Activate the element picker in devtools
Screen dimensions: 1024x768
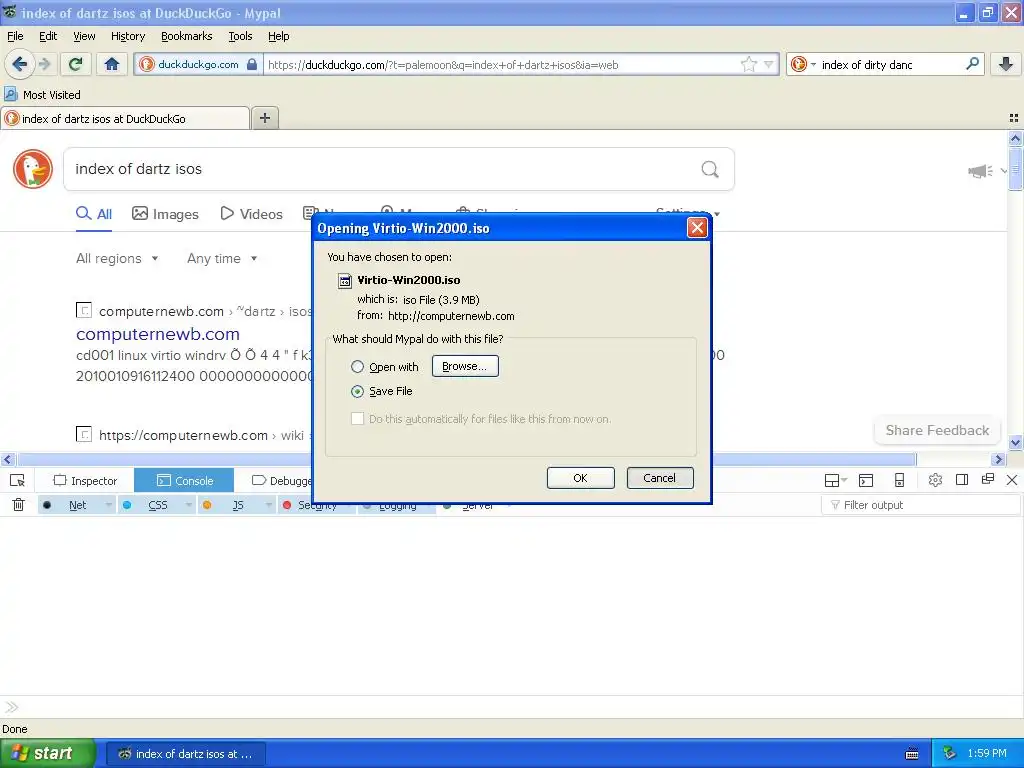[x=18, y=481]
